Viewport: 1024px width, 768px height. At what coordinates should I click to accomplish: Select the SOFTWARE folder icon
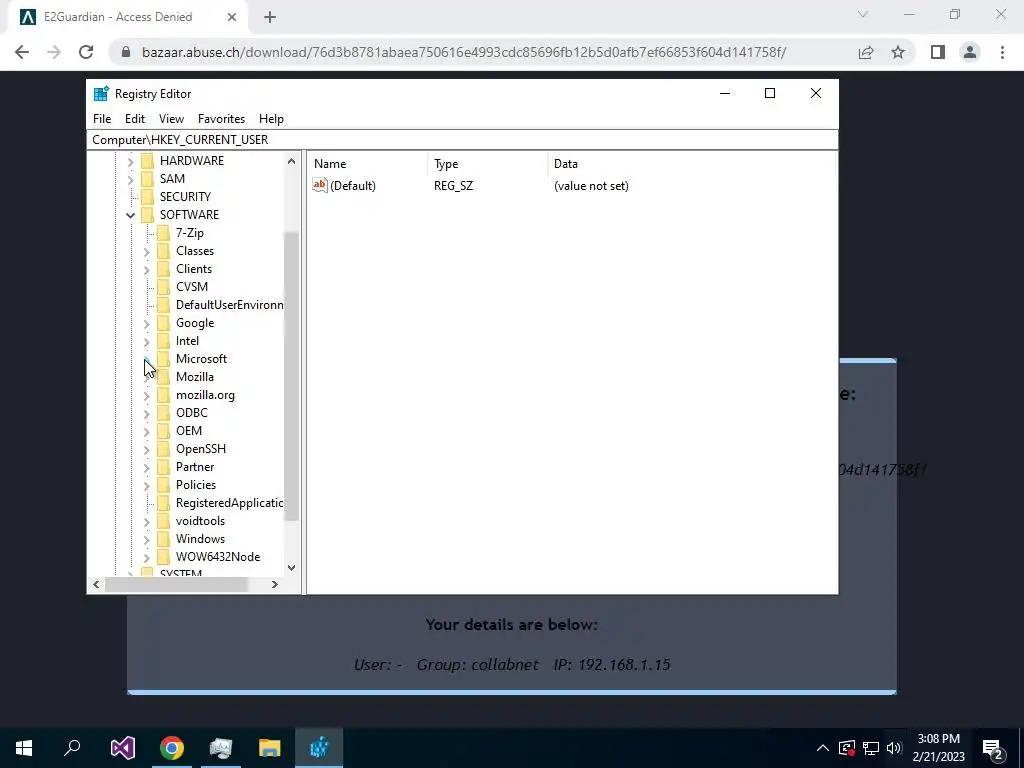click(148, 215)
